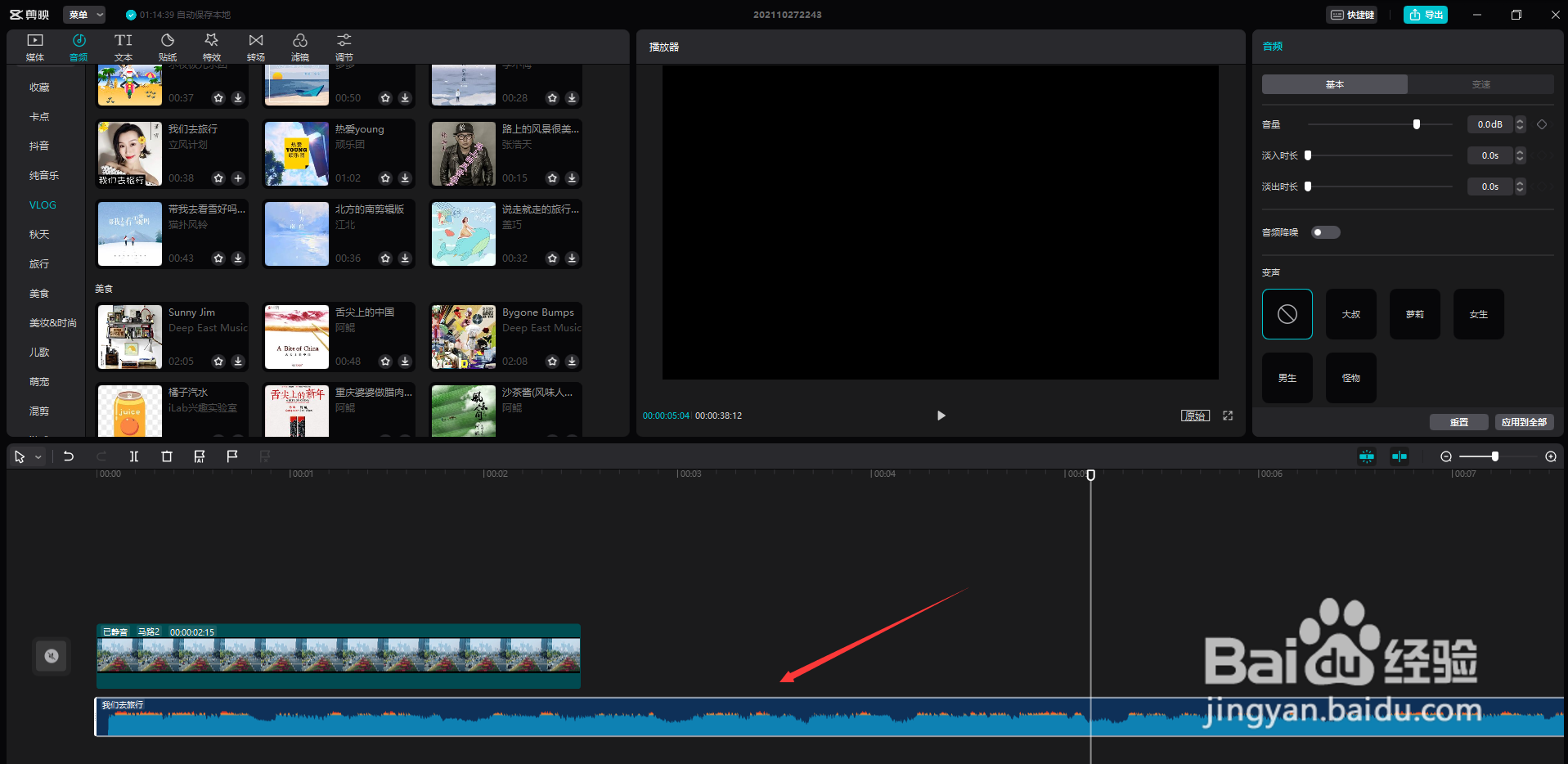Adjust the 淡出时长 fade-out slider
This screenshot has width=1568, height=764.
pyautogui.click(x=1308, y=187)
